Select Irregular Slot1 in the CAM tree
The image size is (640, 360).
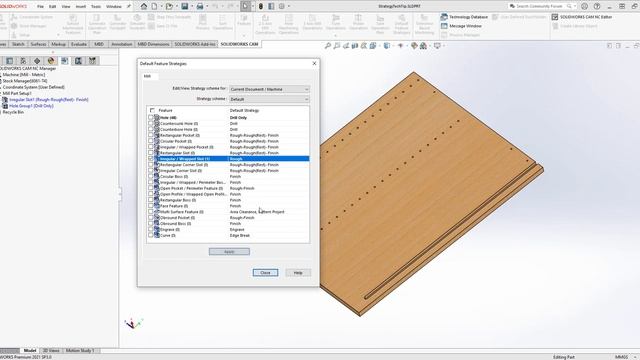(x=49, y=100)
